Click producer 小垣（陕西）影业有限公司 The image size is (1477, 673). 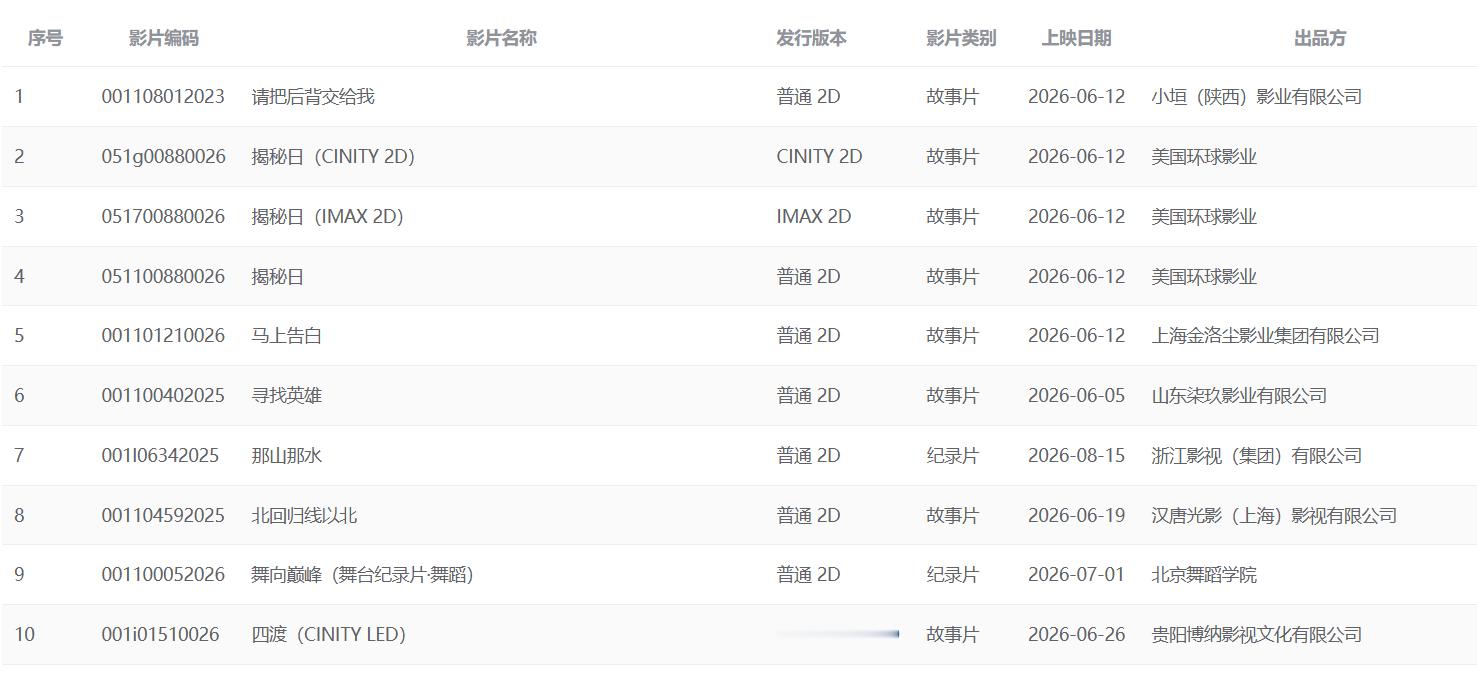coord(1256,97)
